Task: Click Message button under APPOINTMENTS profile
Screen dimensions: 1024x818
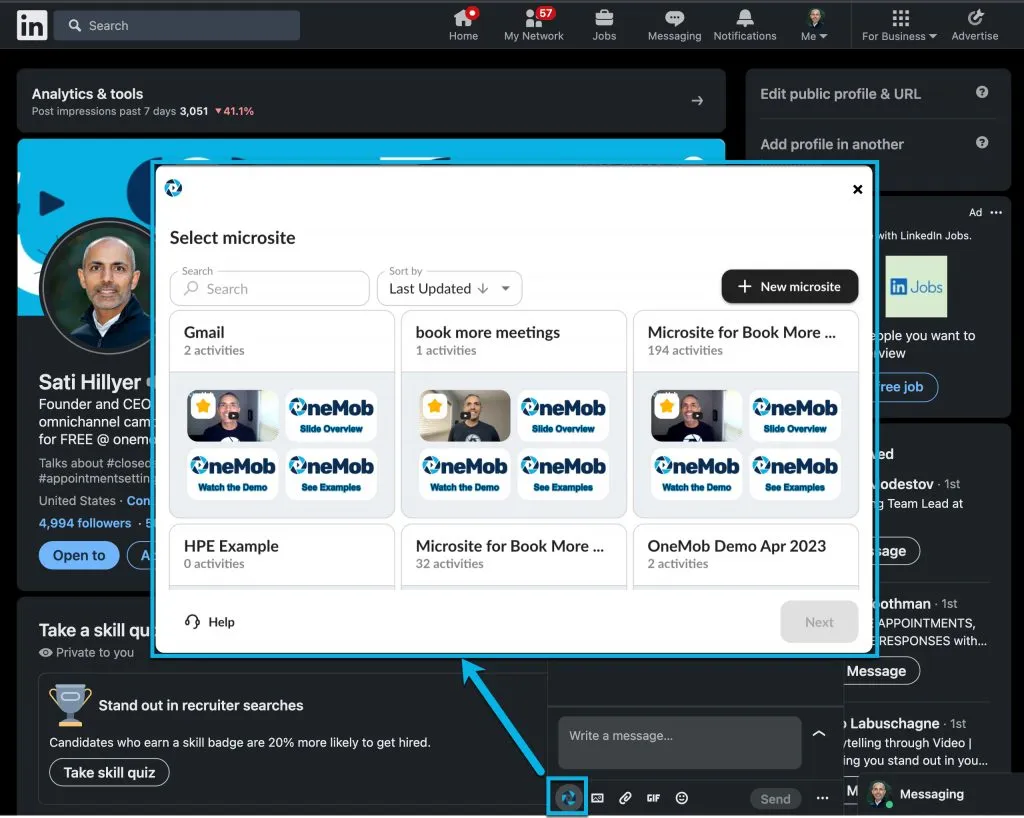Action: coord(882,670)
